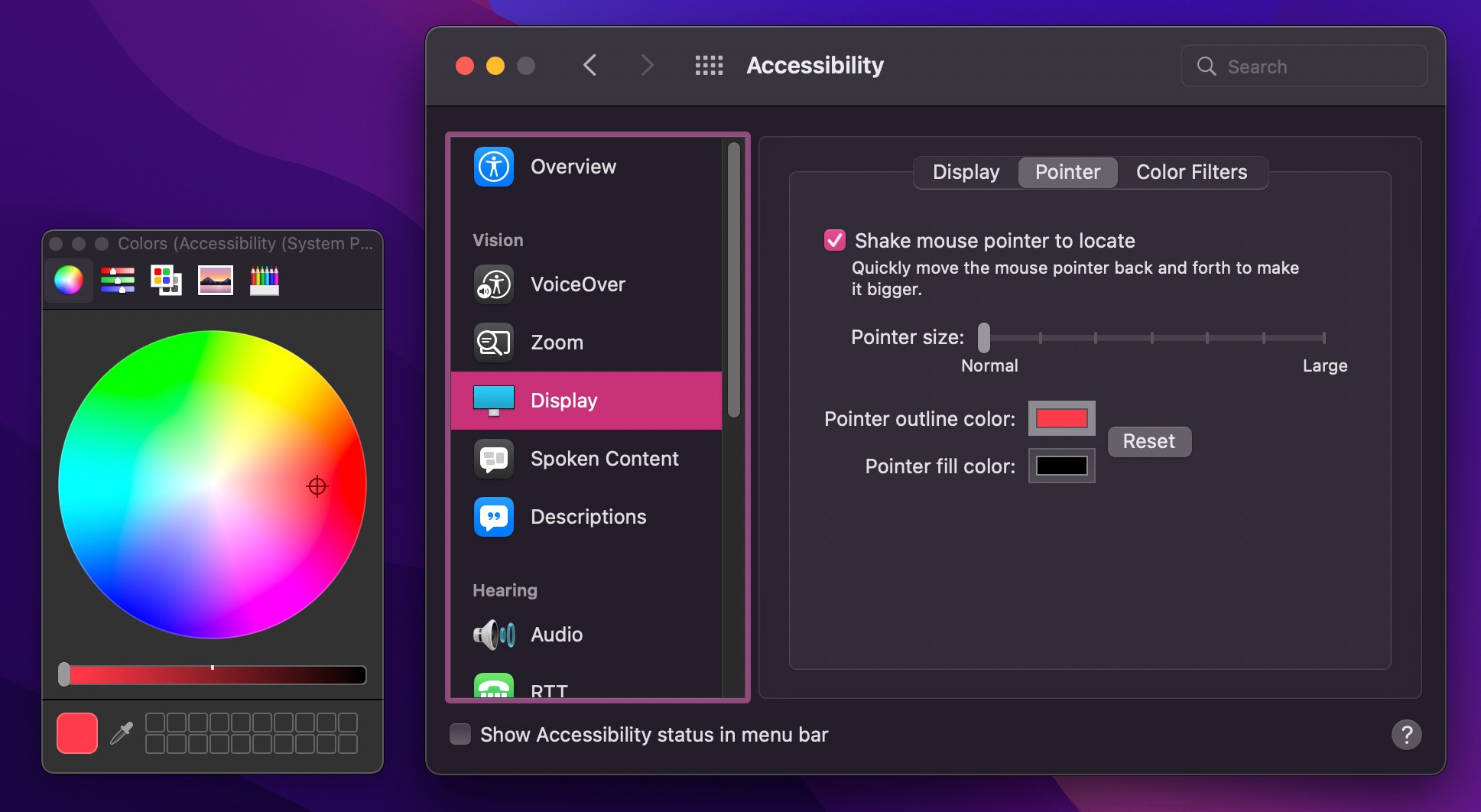Viewport: 1481px width, 812px height.
Task: Go back with the left chevron
Action: [589, 66]
